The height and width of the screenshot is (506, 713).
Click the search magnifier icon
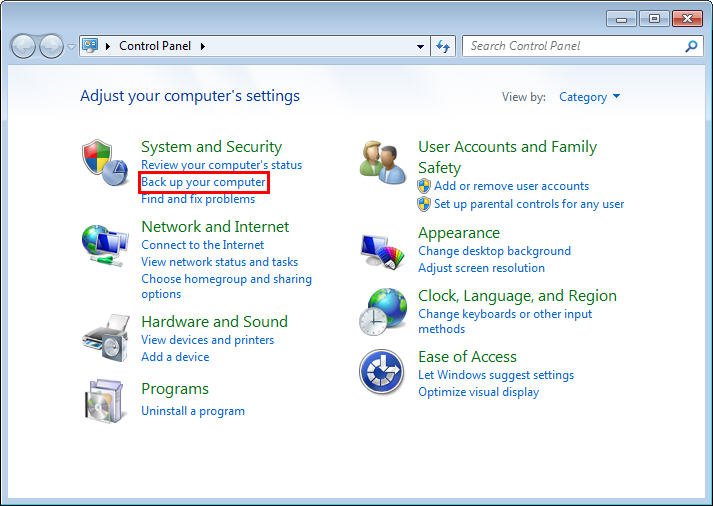point(691,46)
